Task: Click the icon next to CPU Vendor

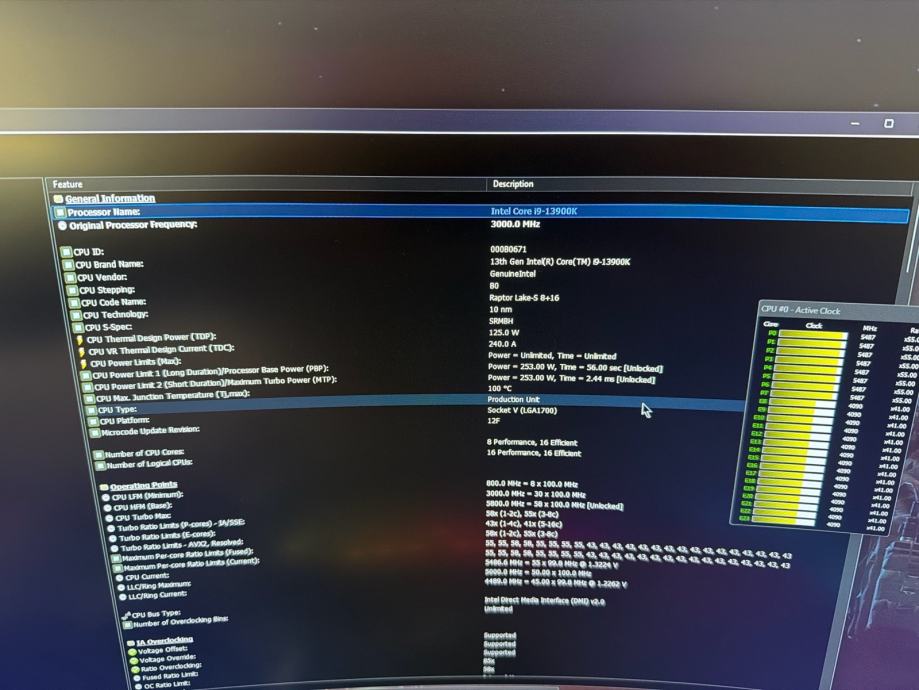Action: pyautogui.click(x=70, y=278)
